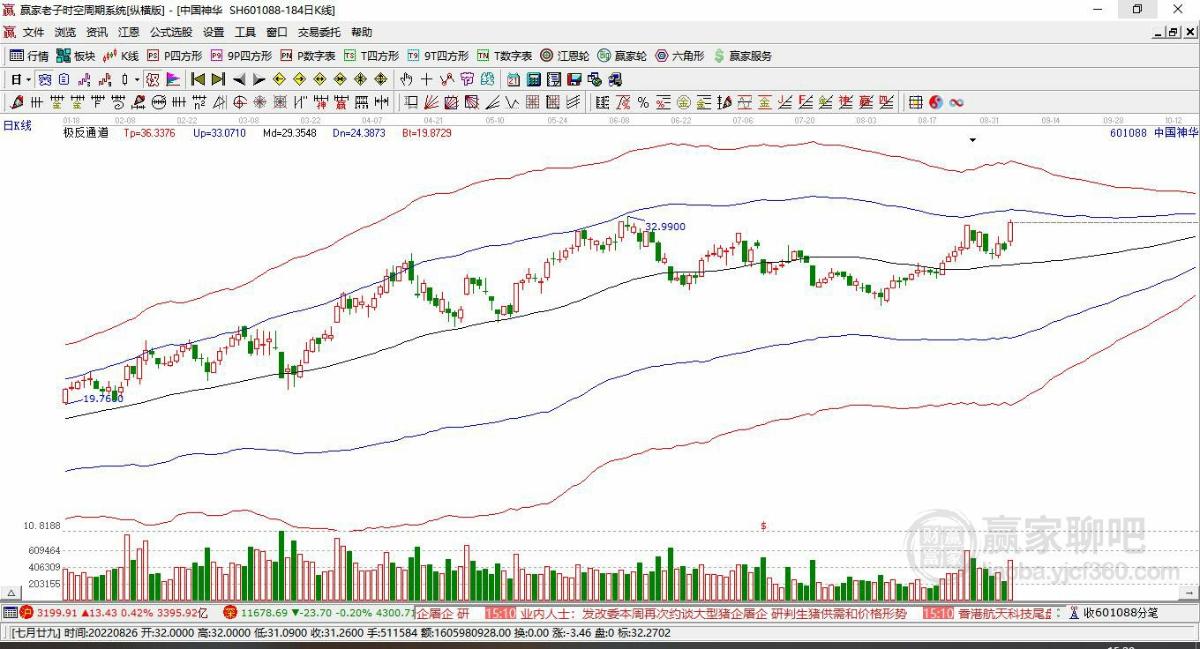The width and height of the screenshot is (1200, 649).
Task: Open the 设置 menu
Action: (x=213, y=33)
